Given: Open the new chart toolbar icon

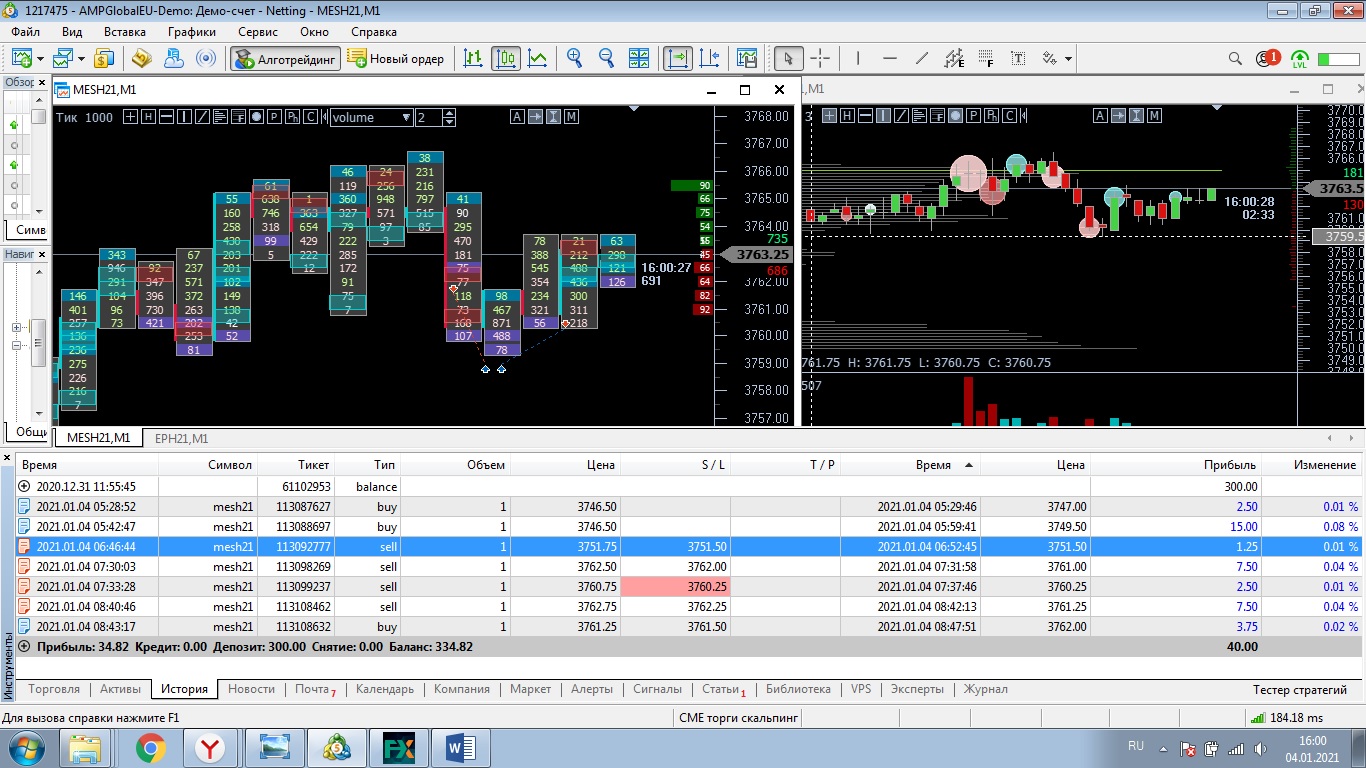Looking at the screenshot, I should point(21,58).
